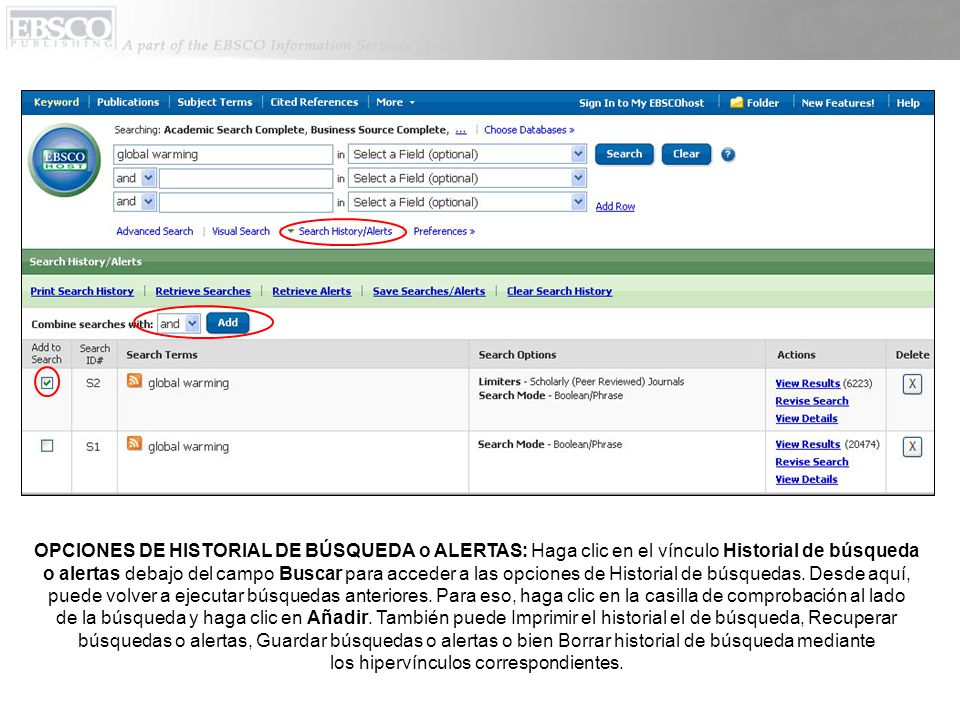Click the Add button to combine searches
The height and width of the screenshot is (720, 960).
click(228, 323)
